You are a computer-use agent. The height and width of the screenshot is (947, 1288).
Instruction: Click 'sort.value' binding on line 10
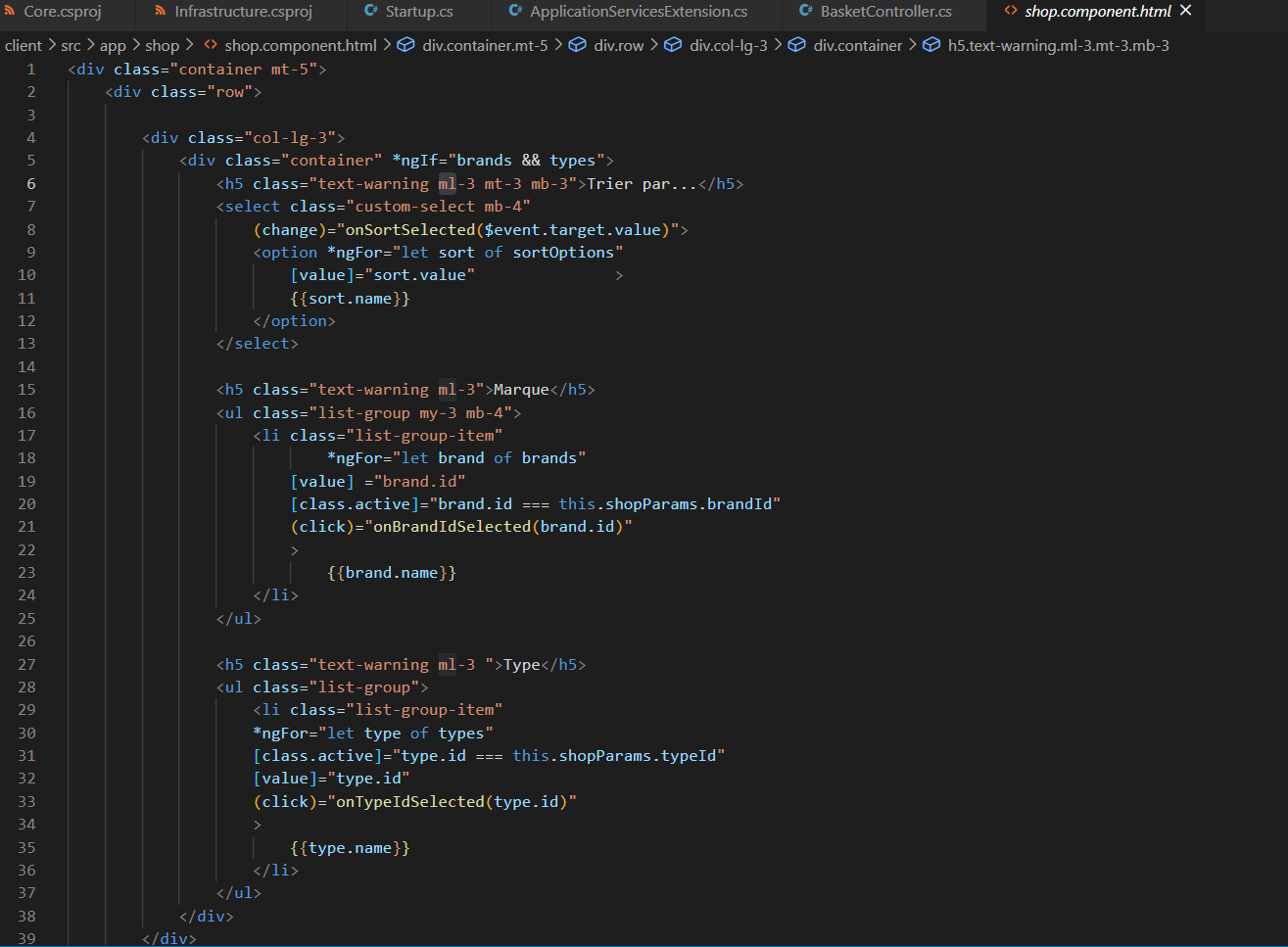click(x=419, y=275)
